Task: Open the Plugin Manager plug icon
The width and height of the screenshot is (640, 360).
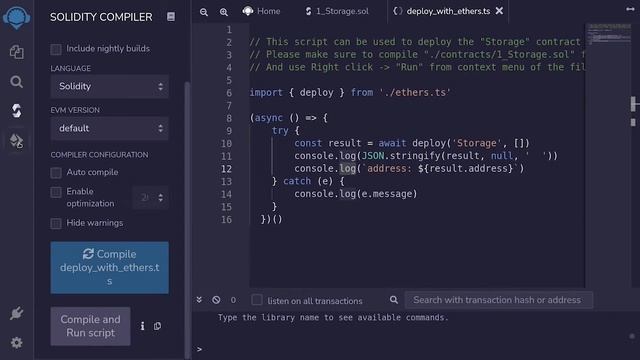Action: pyautogui.click(x=16, y=313)
